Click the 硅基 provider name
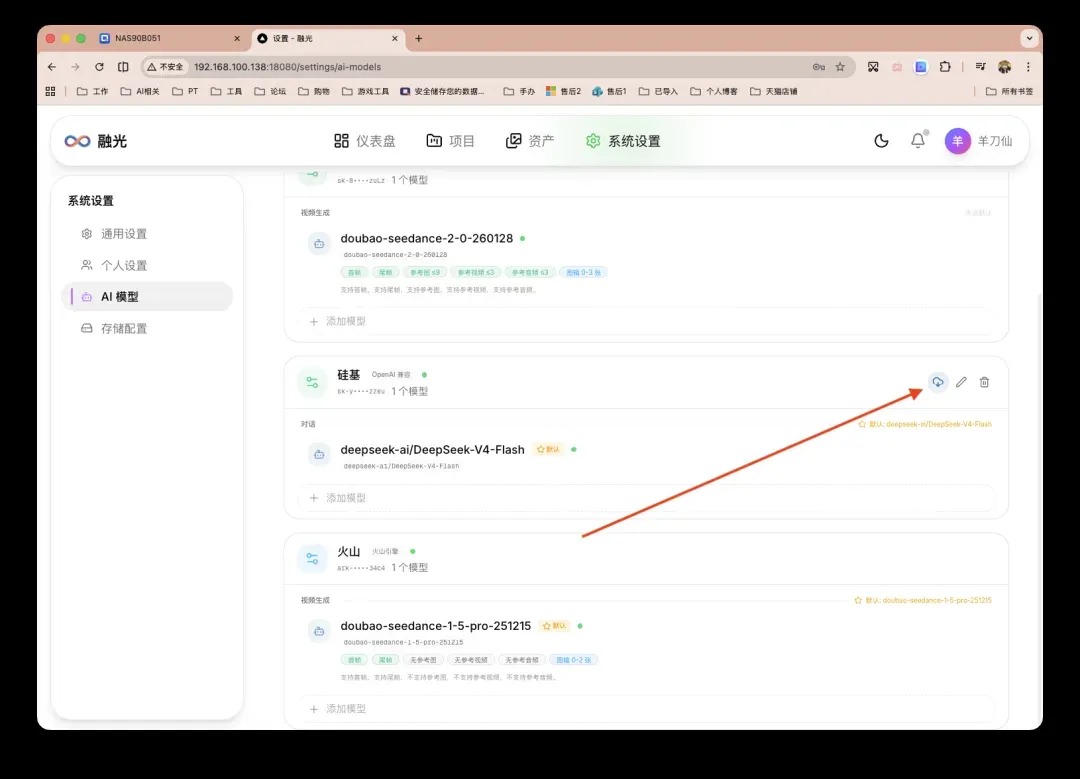The height and width of the screenshot is (779, 1080). 349,375
